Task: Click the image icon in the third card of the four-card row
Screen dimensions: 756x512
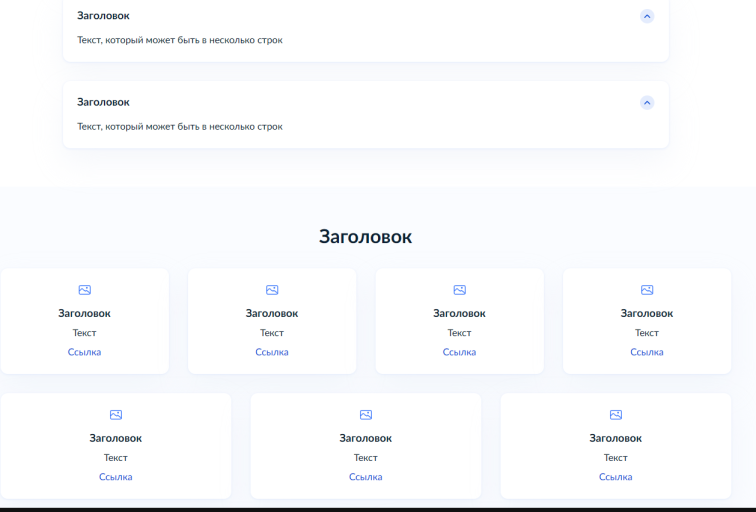Action: coord(459,290)
